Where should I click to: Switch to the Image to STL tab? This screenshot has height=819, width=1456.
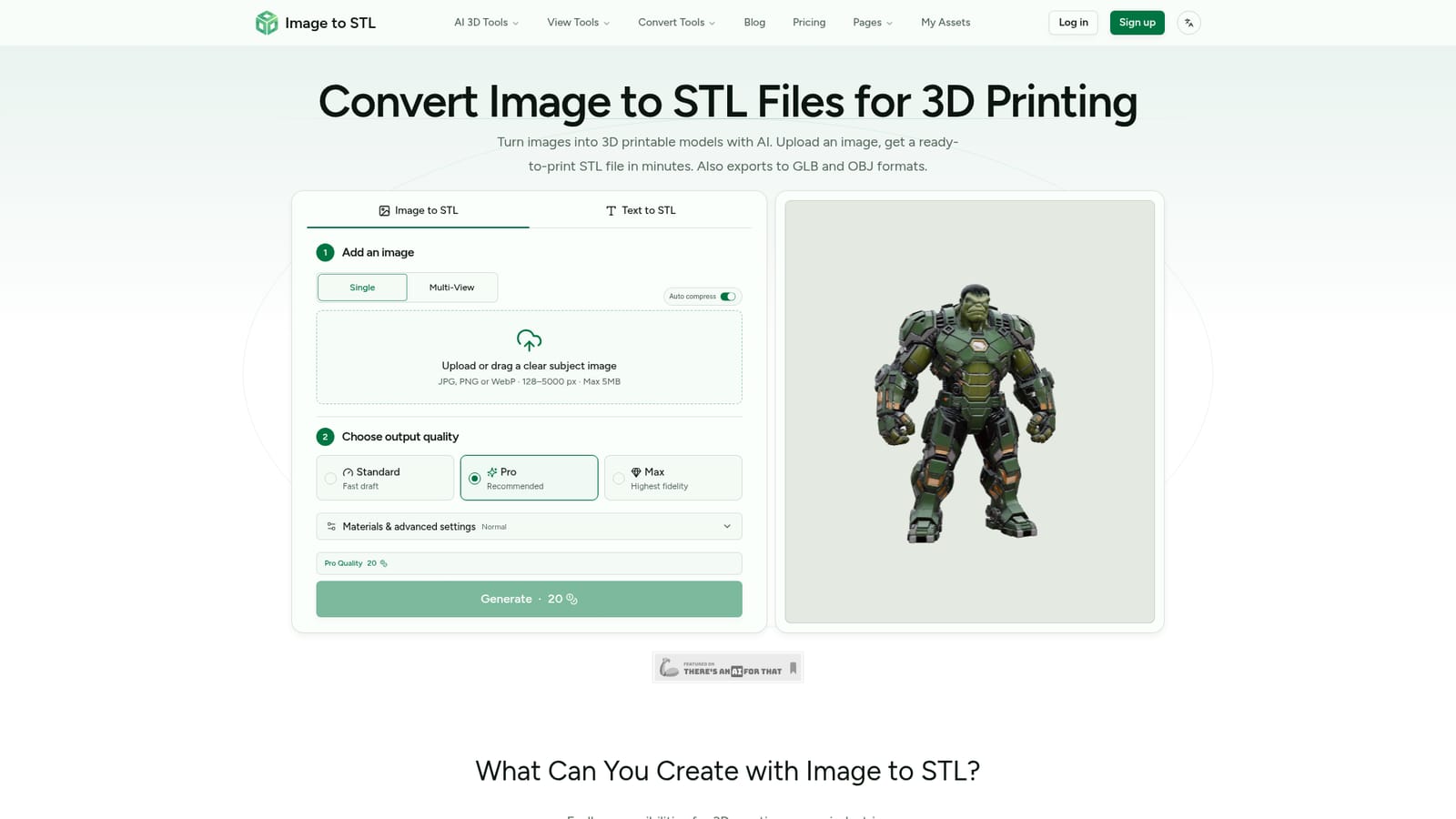[x=419, y=210]
